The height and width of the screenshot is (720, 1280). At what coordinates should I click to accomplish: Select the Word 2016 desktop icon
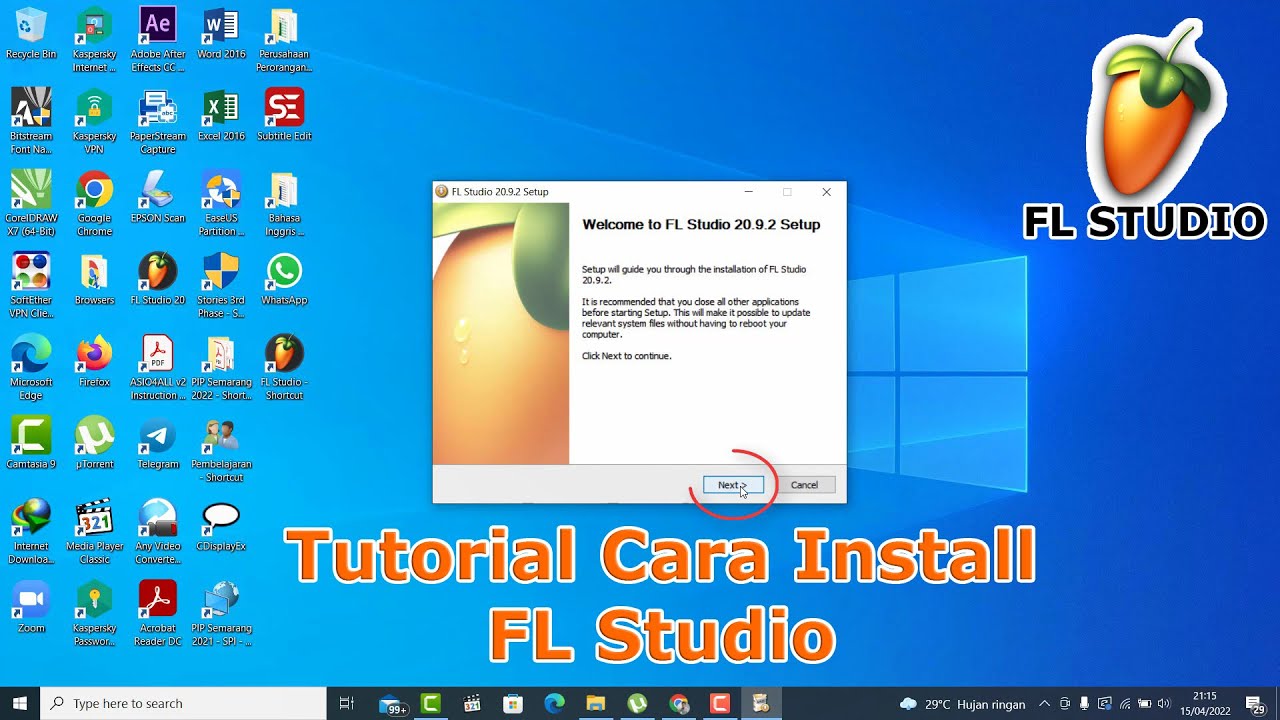[x=221, y=33]
